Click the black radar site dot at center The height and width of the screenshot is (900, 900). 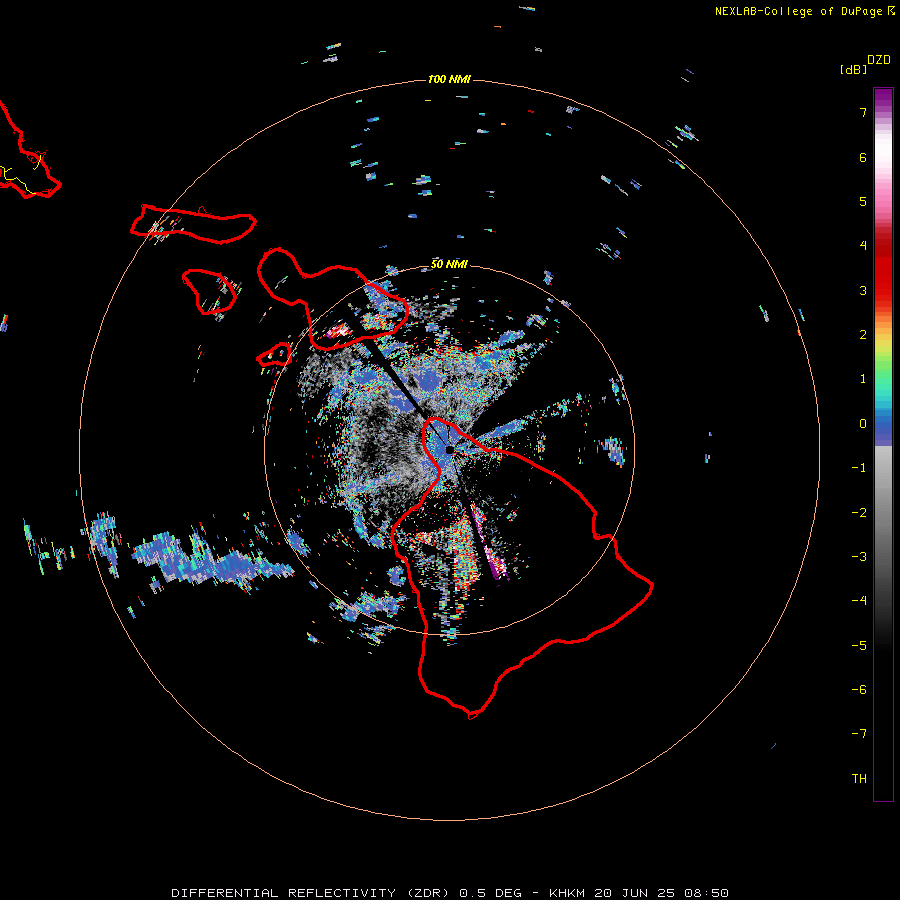[450, 449]
